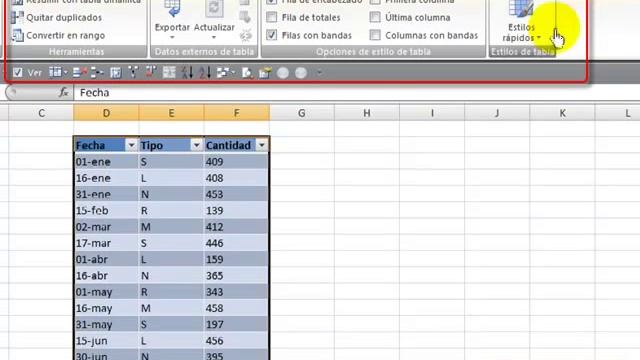The width and height of the screenshot is (640, 360).
Task: Select the Cantidad value 409
Action: tap(236, 162)
